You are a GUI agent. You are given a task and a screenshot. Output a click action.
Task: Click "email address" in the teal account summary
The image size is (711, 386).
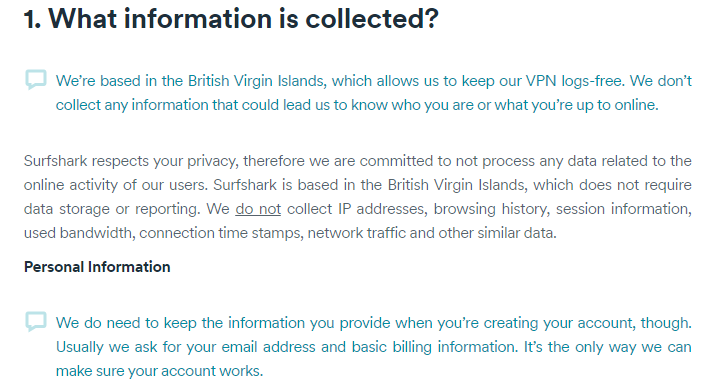click(268, 347)
